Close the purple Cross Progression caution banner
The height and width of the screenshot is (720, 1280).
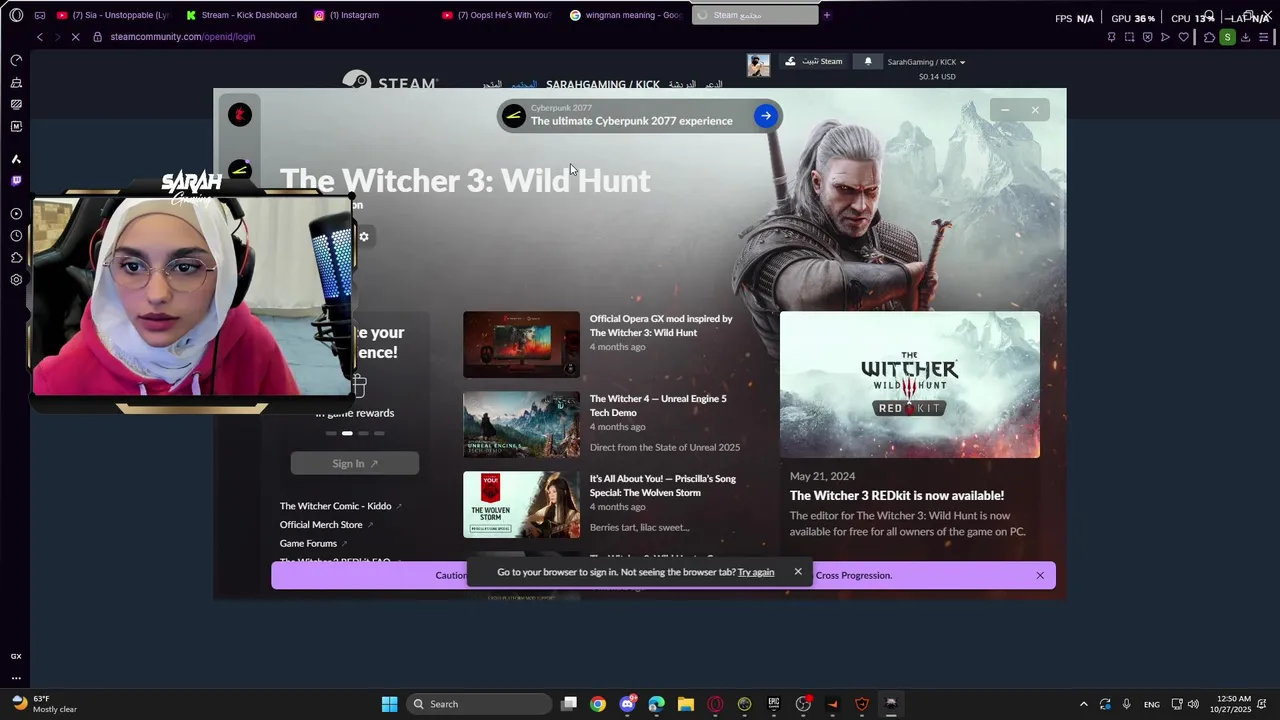(x=1040, y=575)
